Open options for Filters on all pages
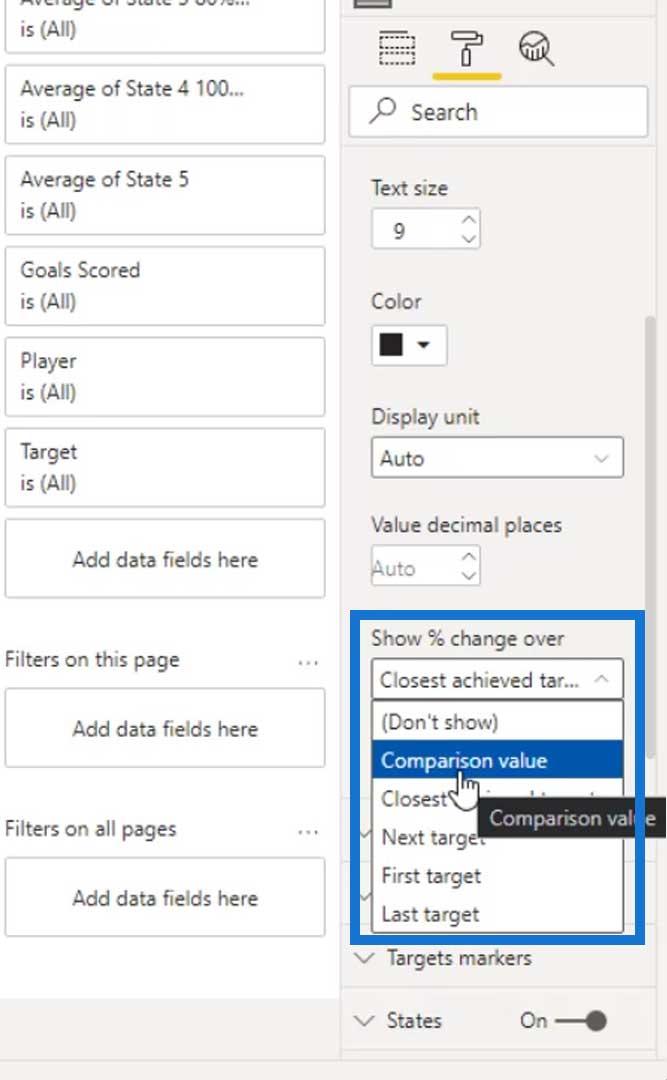Screen dimensions: 667x1080 point(308,831)
